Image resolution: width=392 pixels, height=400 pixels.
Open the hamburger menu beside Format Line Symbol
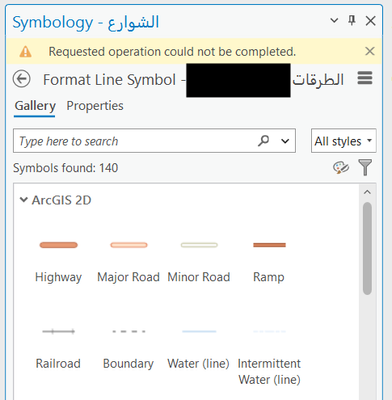365,78
